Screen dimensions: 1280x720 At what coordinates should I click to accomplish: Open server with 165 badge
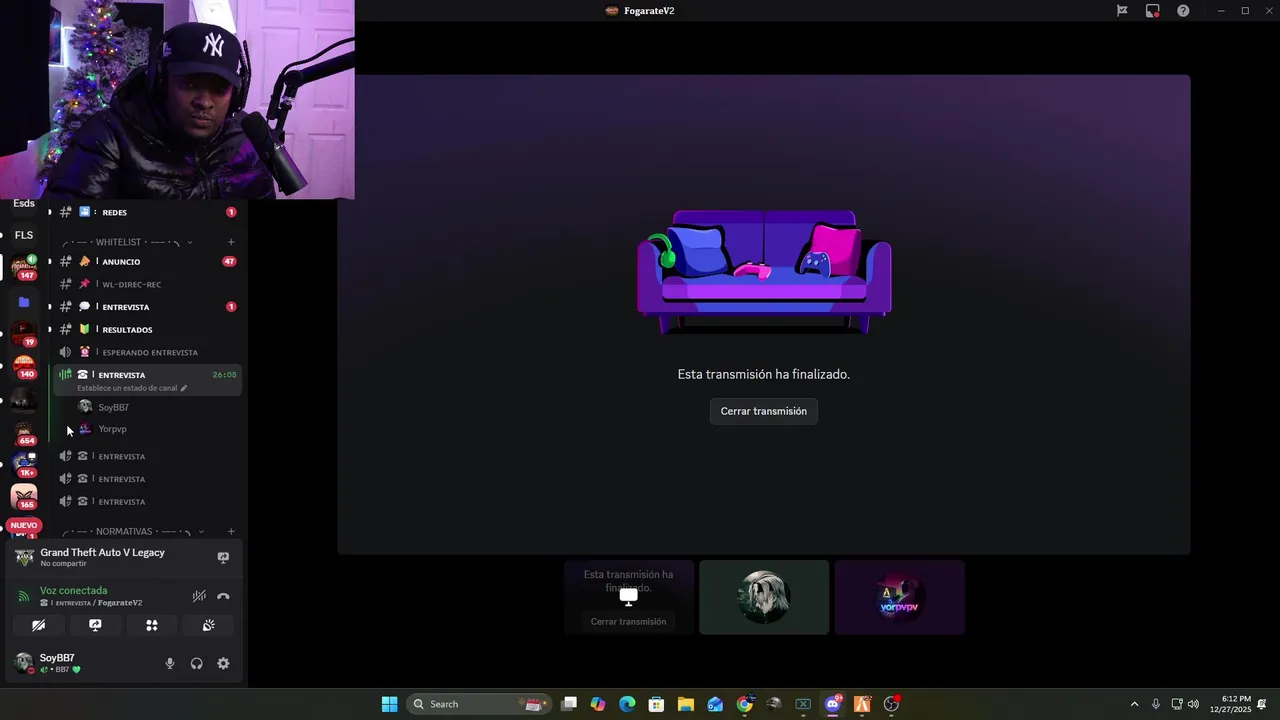point(24,497)
